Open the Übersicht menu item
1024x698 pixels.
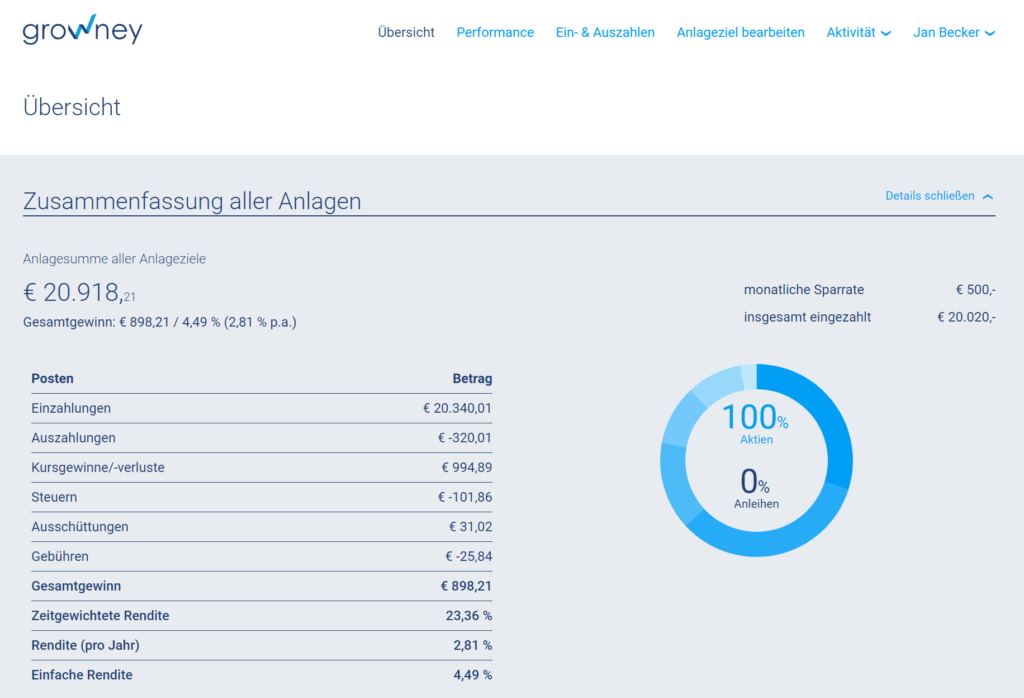[406, 32]
